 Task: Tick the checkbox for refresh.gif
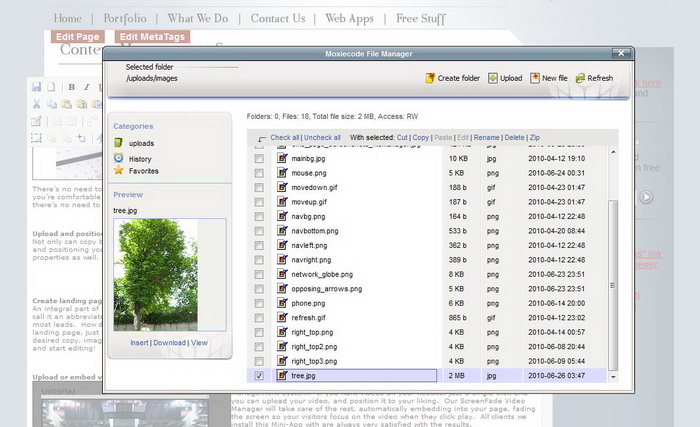coord(259,318)
